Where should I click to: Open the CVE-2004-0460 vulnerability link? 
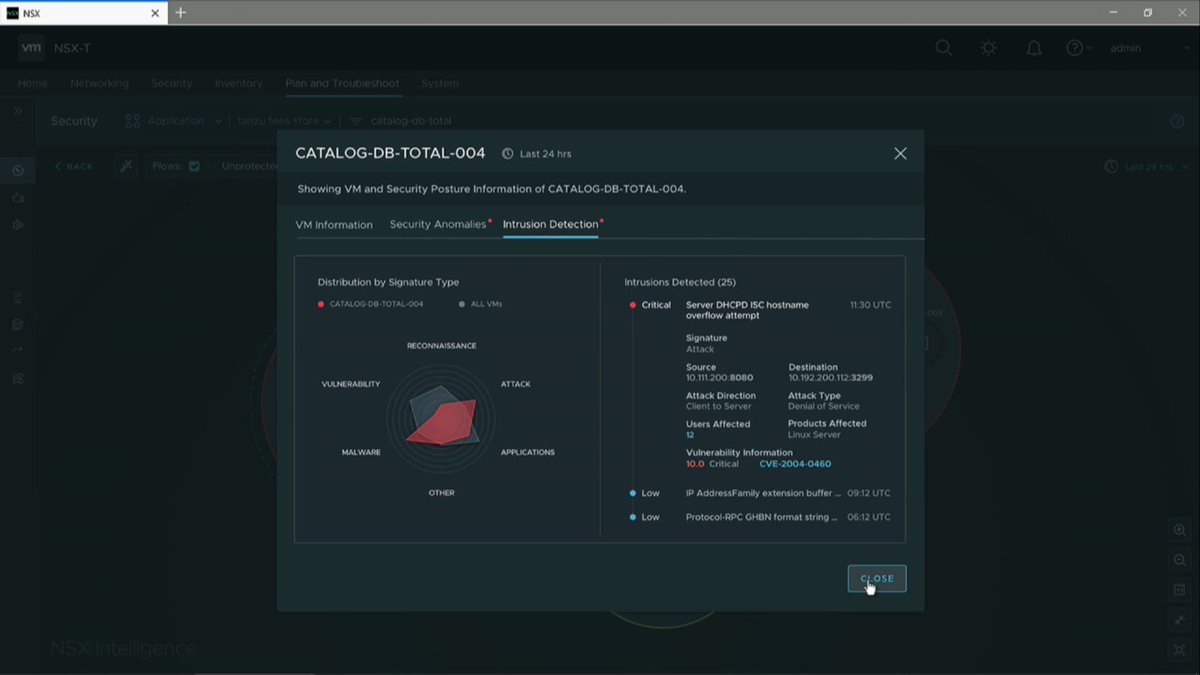[x=795, y=464]
